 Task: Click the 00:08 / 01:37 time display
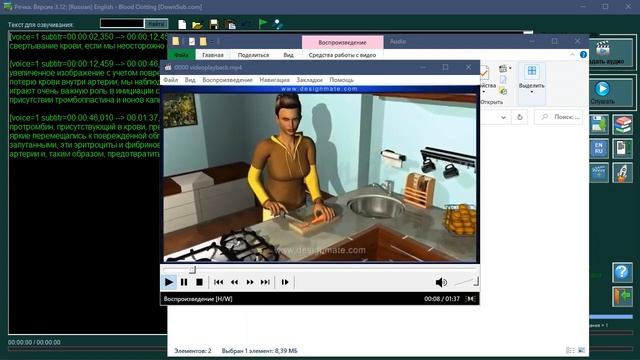442,299
